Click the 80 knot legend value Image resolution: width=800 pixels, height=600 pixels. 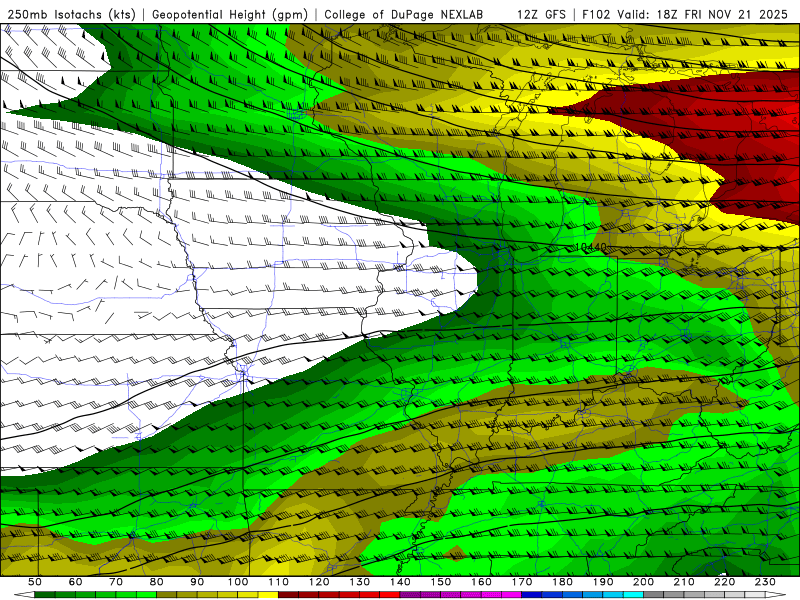[x=157, y=582]
